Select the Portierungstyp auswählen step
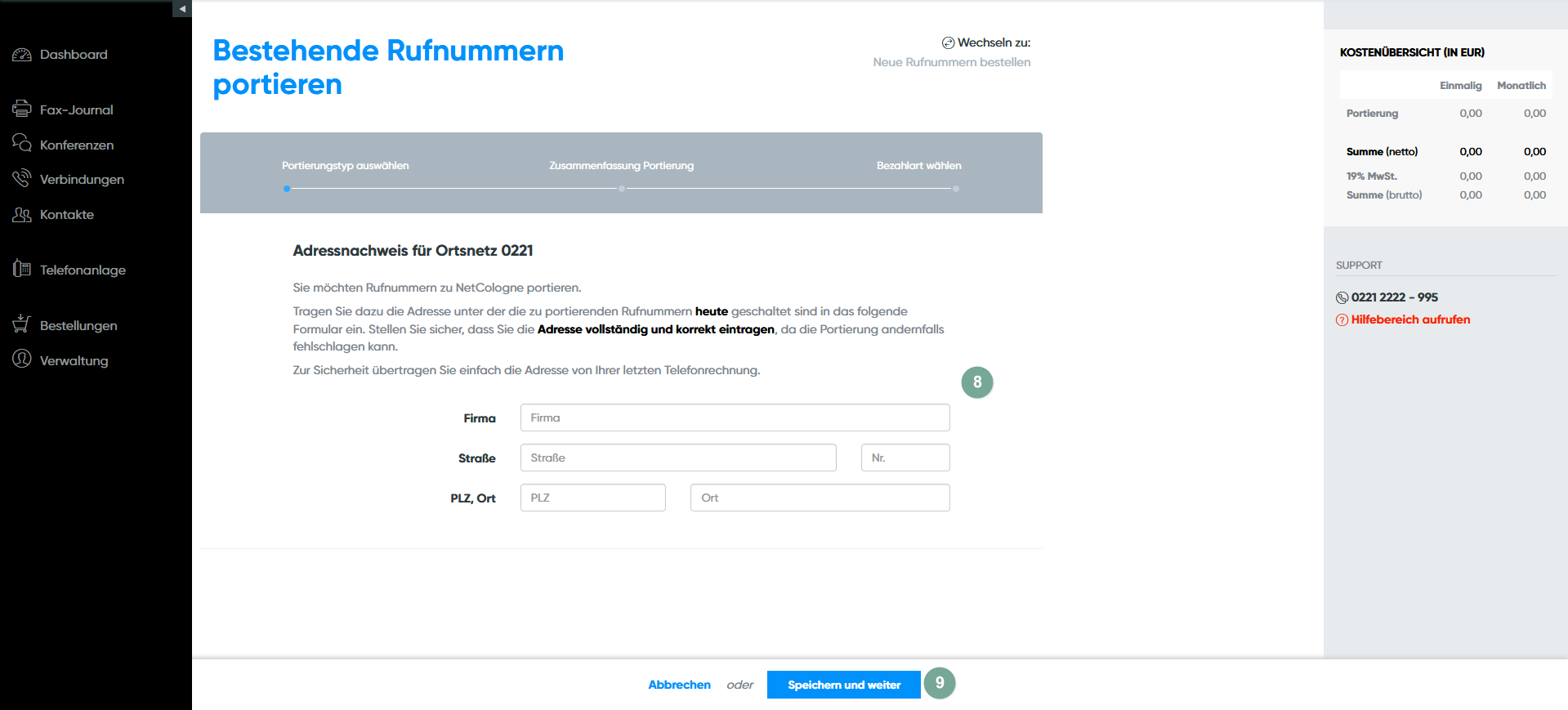Screen dimensions: 1568x710 click(345, 166)
